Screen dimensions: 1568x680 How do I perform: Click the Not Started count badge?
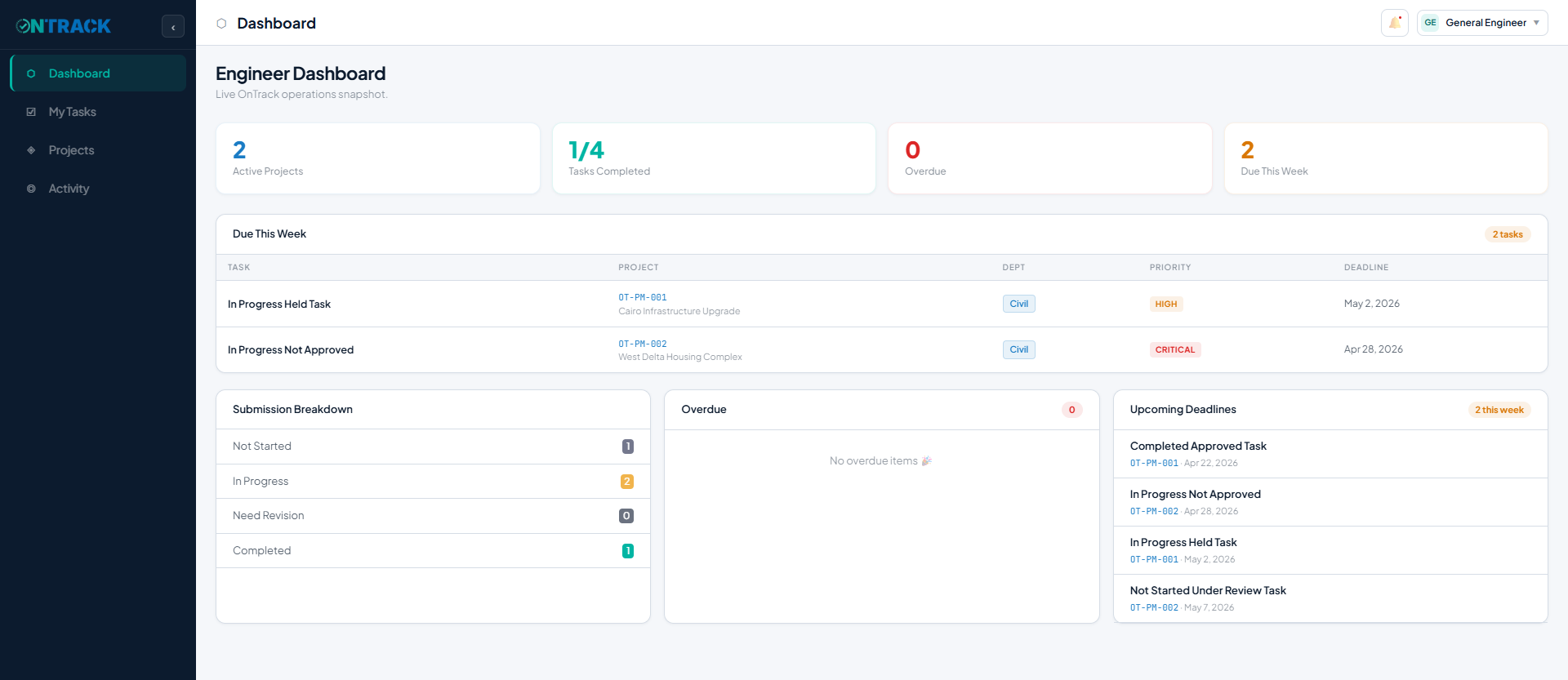coord(628,447)
